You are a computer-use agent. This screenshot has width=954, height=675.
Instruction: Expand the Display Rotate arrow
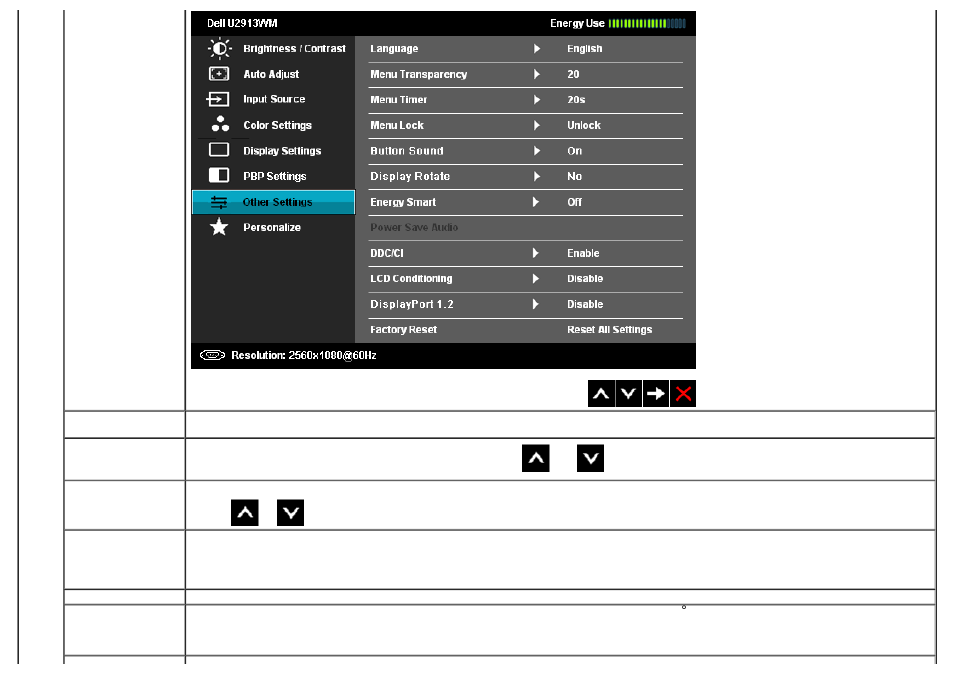coord(537,176)
